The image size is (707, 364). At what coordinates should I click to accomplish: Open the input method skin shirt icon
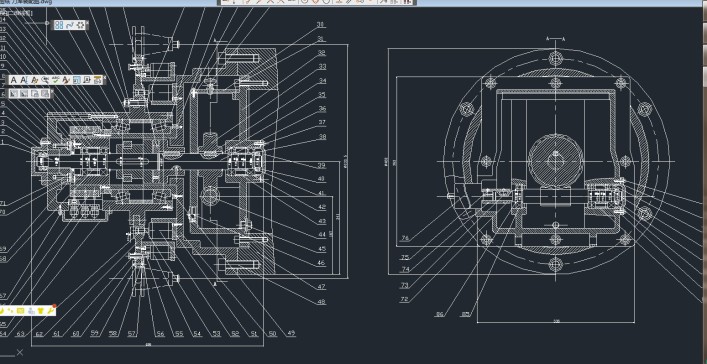[x=41, y=311]
